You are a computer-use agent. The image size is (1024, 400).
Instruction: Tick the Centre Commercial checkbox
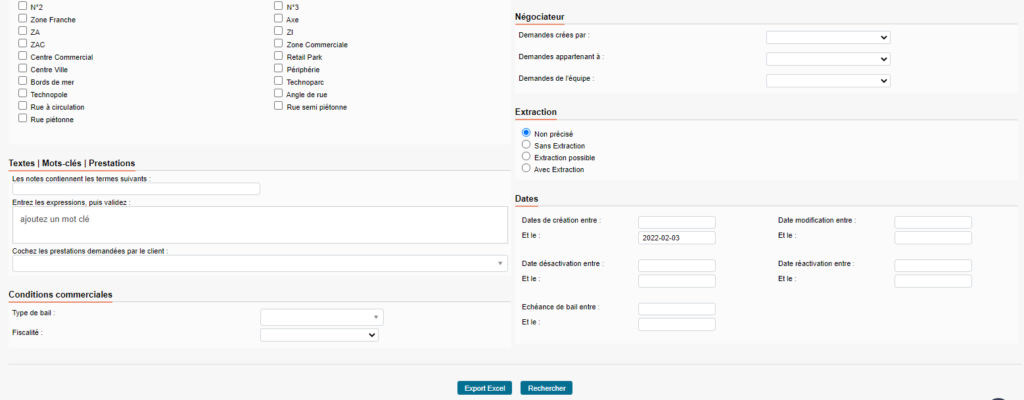(23, 57)
